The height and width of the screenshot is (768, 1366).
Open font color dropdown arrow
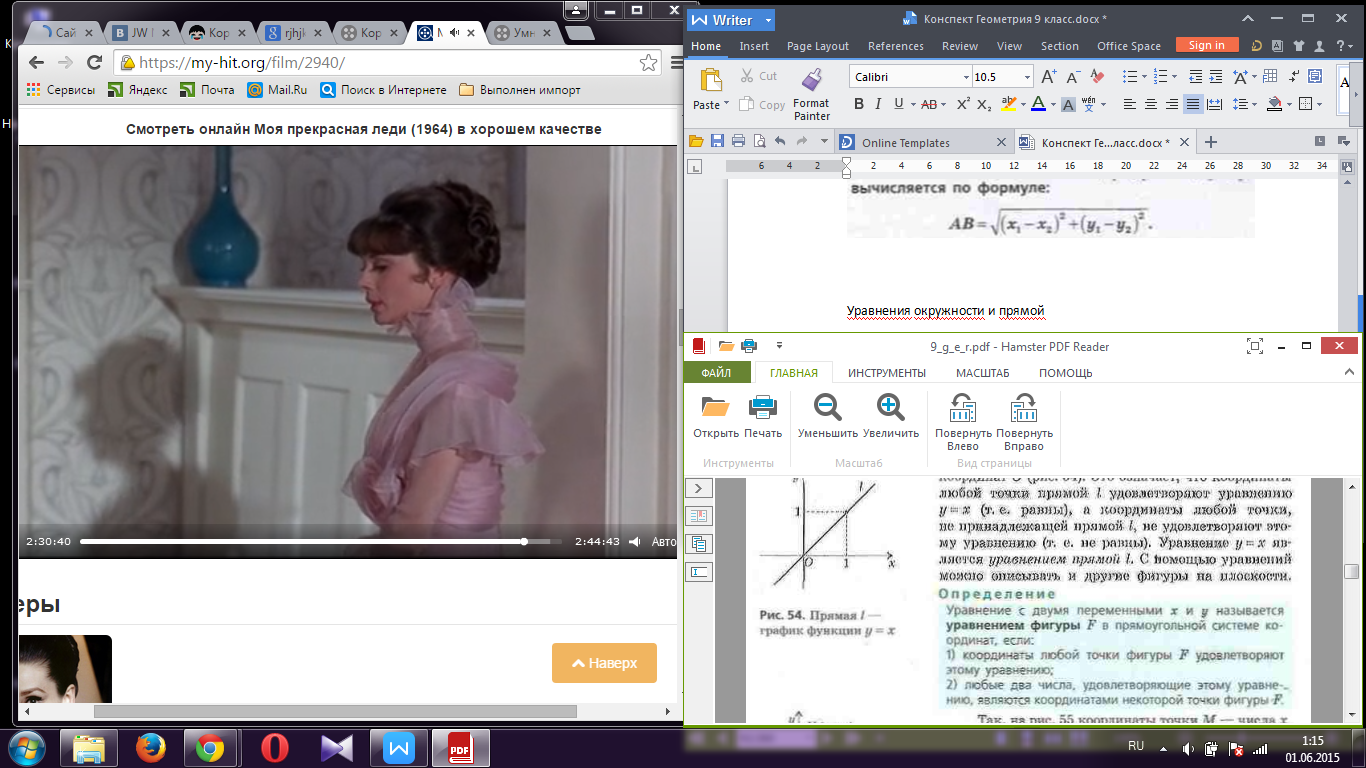[1053, 104]
